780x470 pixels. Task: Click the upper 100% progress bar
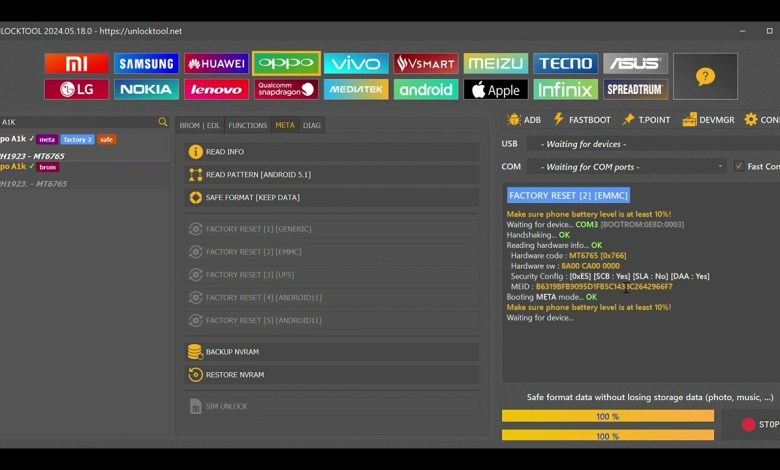607,416
